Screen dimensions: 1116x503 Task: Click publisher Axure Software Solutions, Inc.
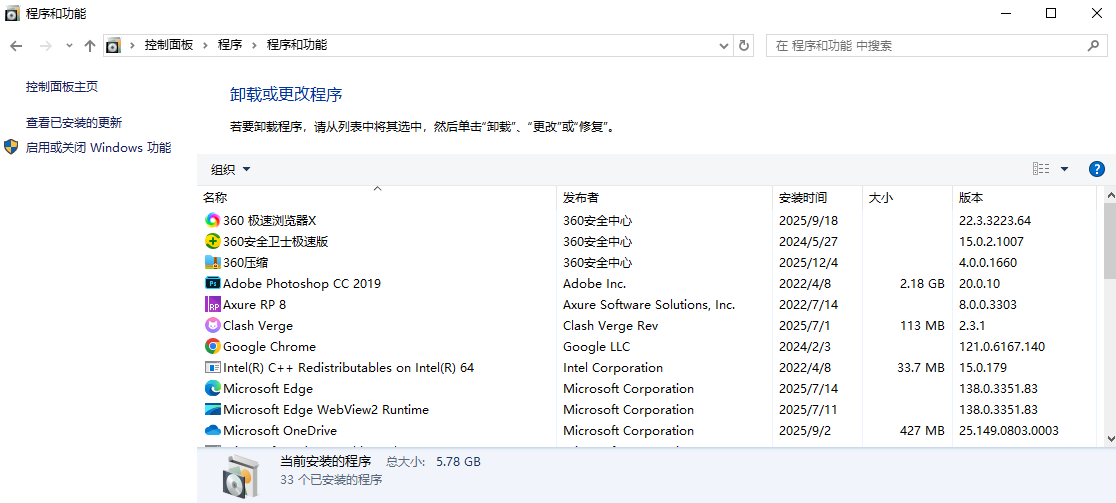tap(649, 305)
